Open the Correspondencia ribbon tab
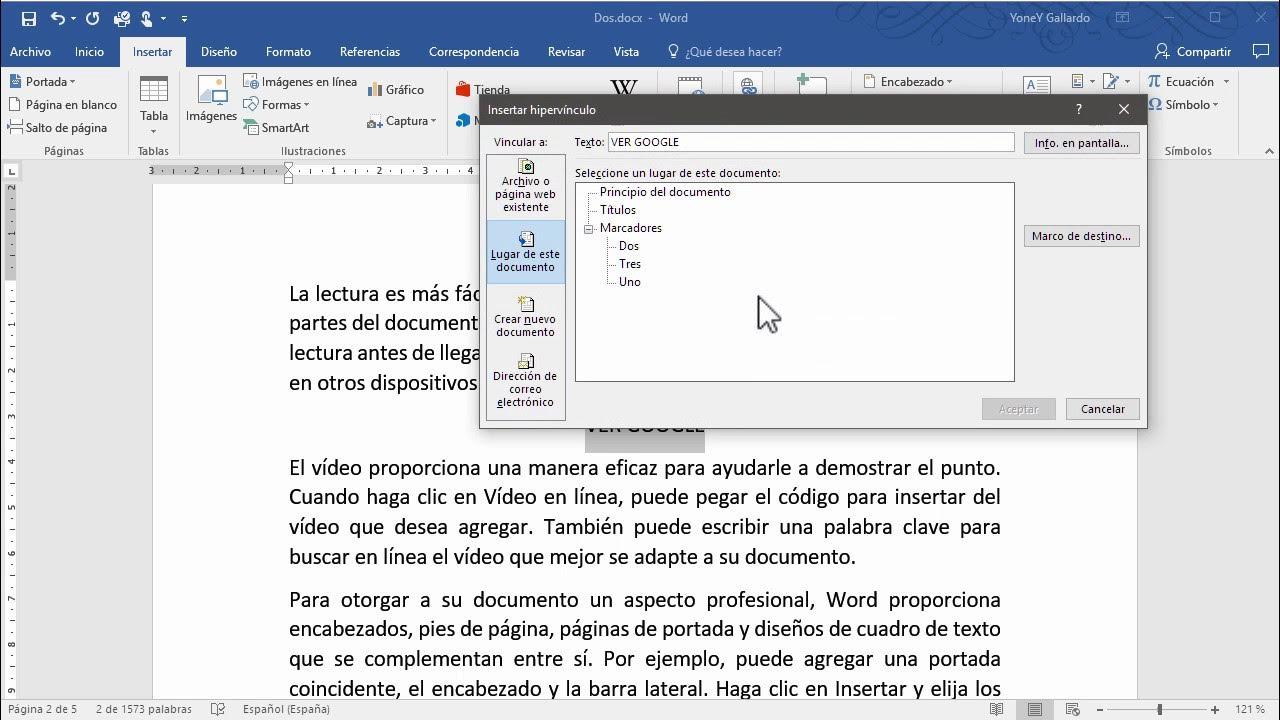The height and width of the screenshot is (720, 1280). point(473,51)
